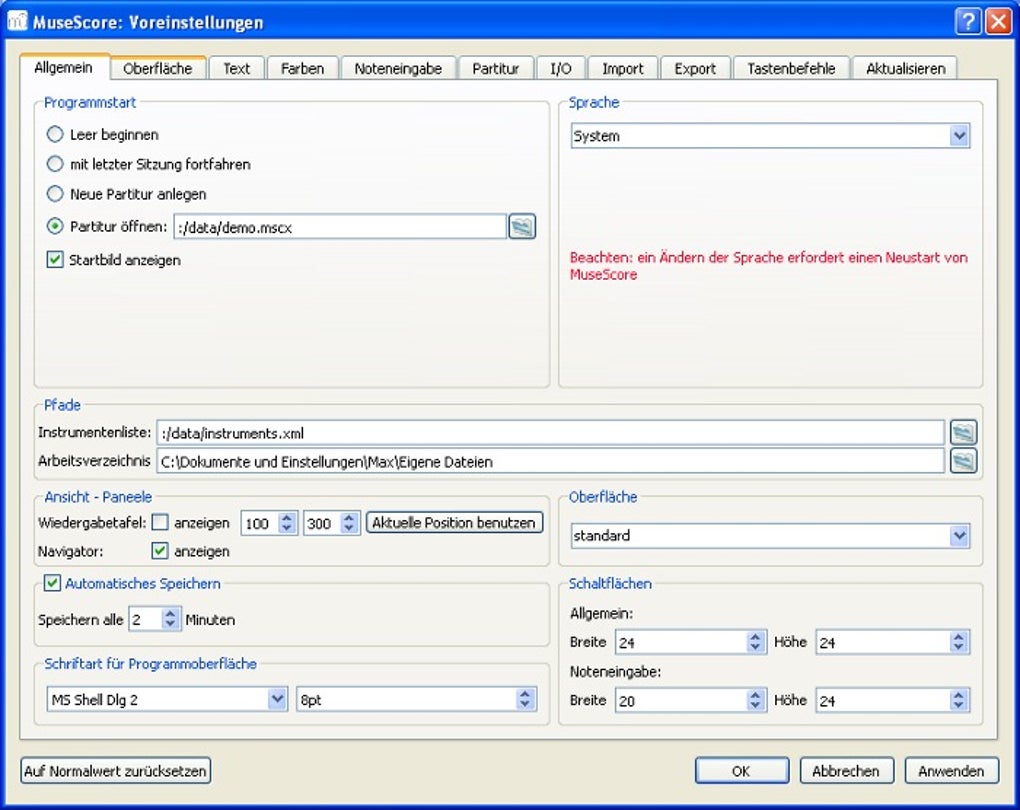Expand the Oberfläche 'standard' dropdown
This screenshot has width=1020, height=810.
959,536
